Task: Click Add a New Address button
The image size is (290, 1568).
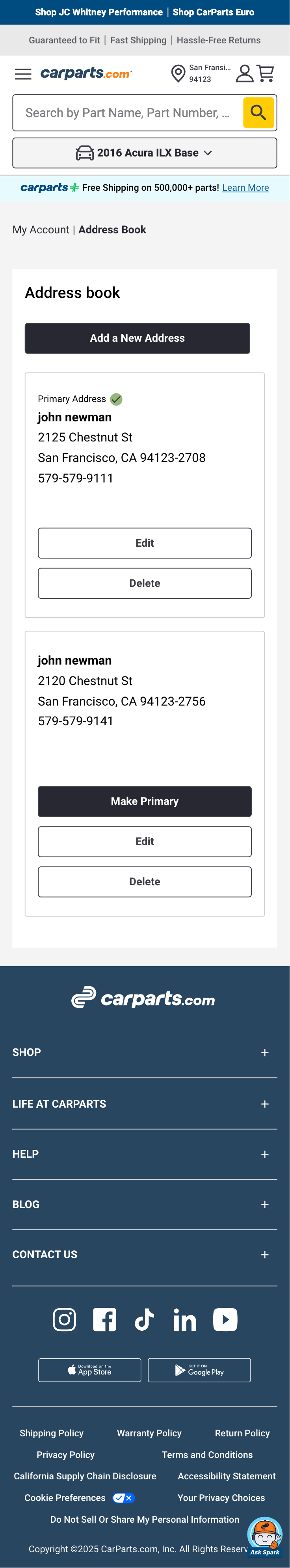Action: [138, 339]
